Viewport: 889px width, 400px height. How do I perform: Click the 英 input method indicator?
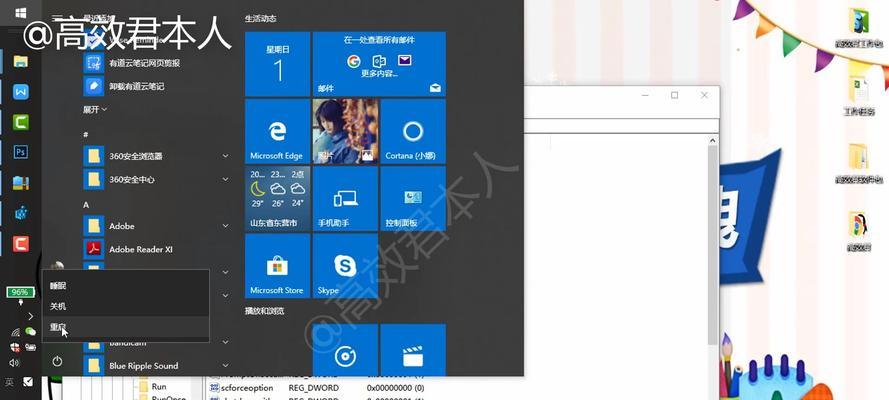[x=10, y=381]
